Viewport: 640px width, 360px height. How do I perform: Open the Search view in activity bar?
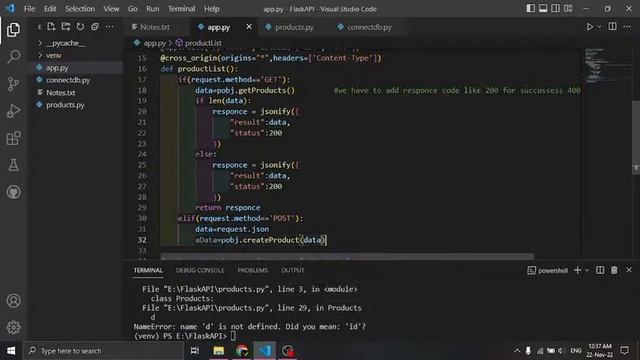point(13,57)
